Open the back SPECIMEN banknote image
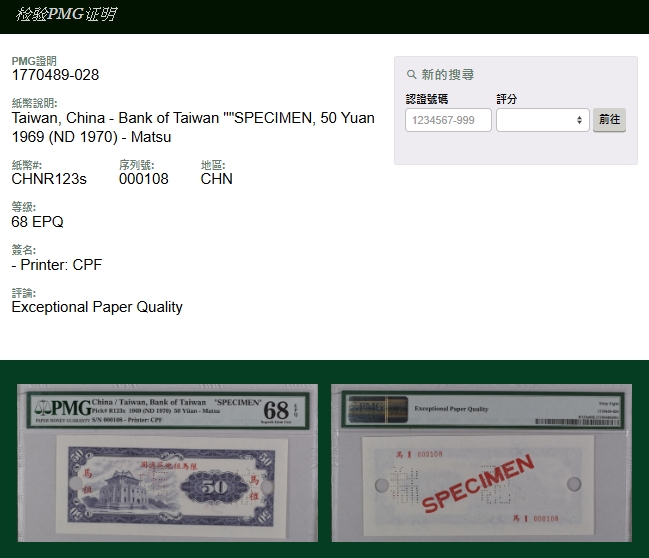Viewport: 649px width, 558px height. point(482,463)
